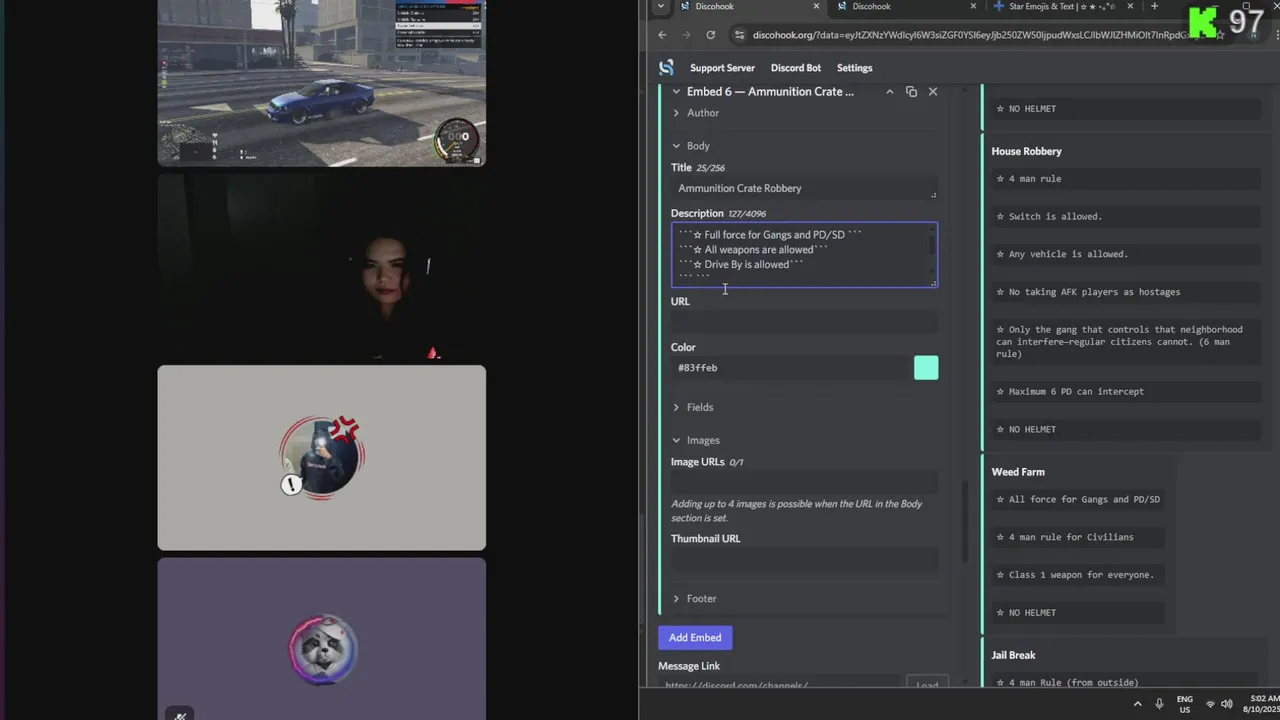Image resolution: width=1280 pixels, height=720 pixels.
Task: Open clock showing 5:02 AM
Action: 1261,704
